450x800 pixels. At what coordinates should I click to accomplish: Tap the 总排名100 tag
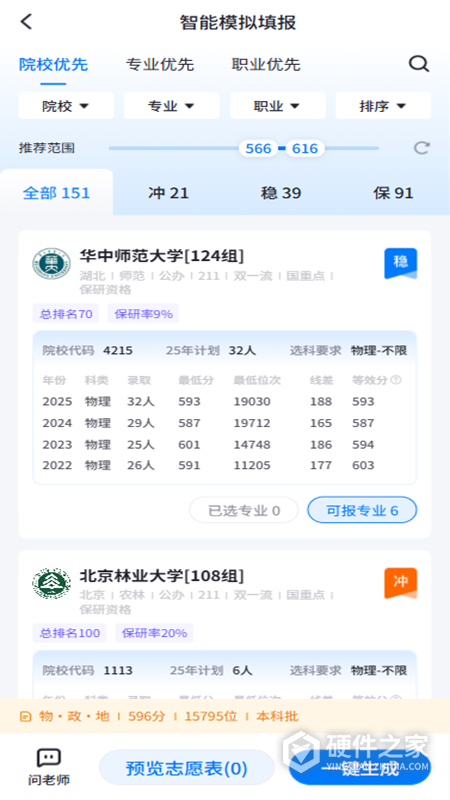(x=70, y=633)
